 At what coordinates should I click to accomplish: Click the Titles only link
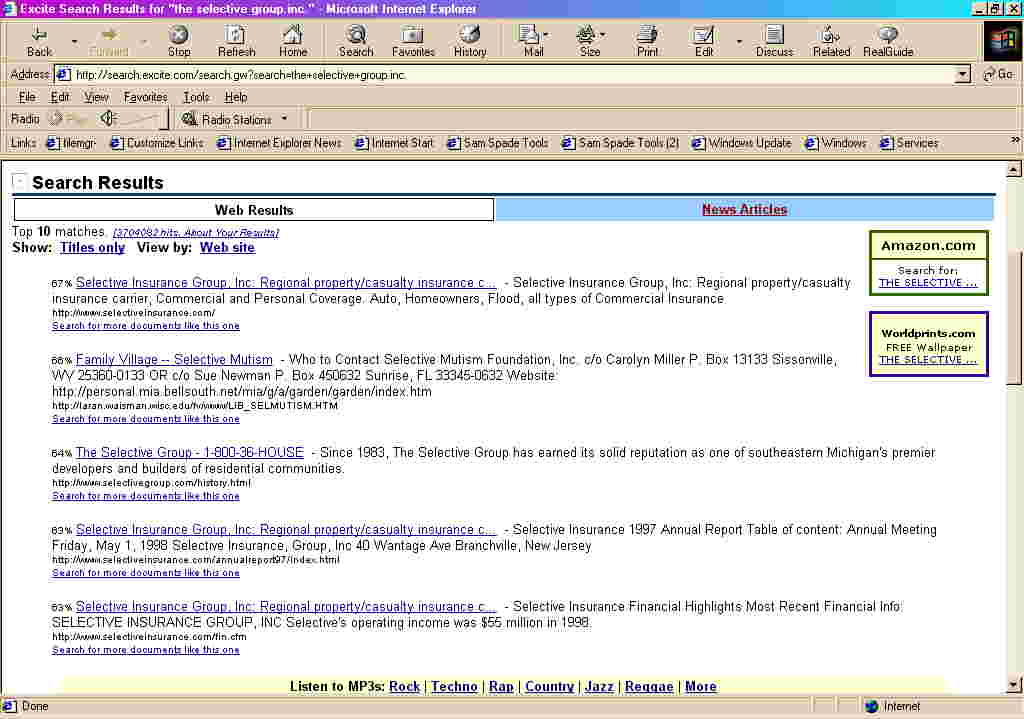[92, 248]
